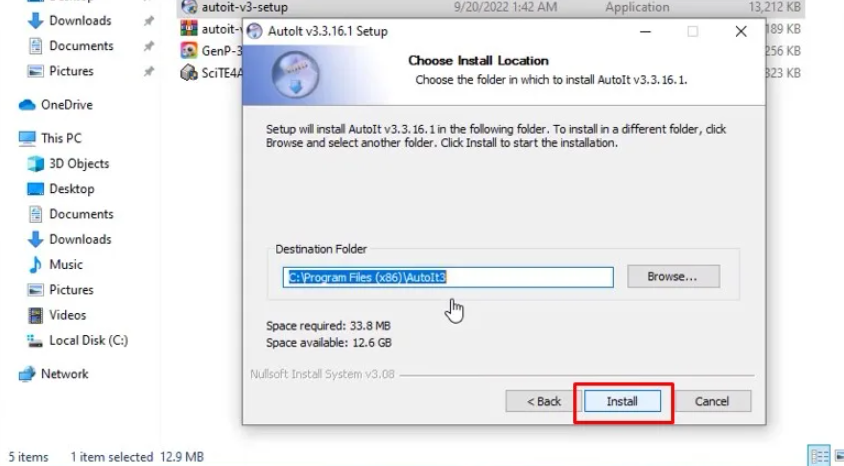
Task: Switch to details view layout icon
Action: (820, 456)
